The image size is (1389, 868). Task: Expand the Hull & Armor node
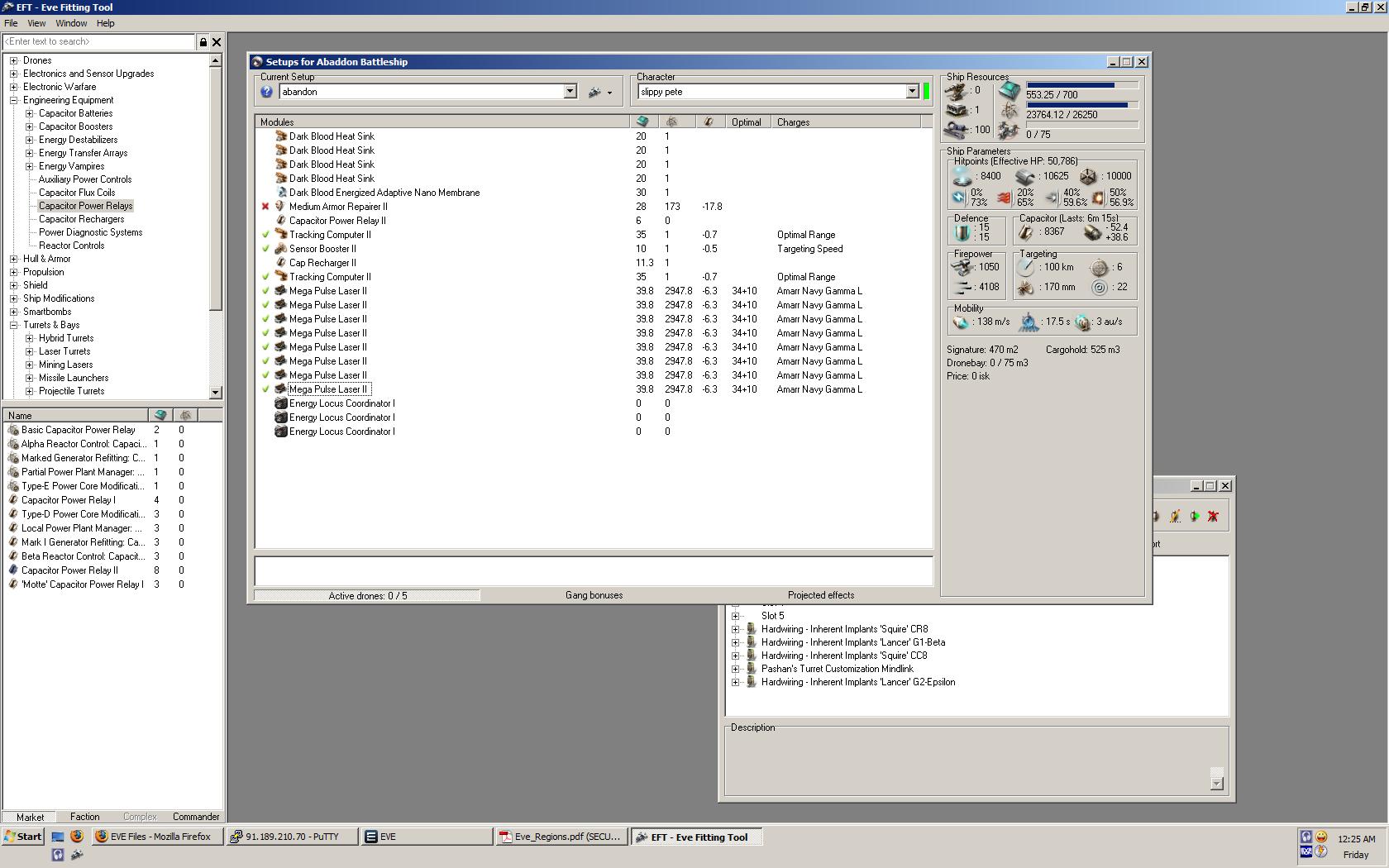click(x=14, y=259)
